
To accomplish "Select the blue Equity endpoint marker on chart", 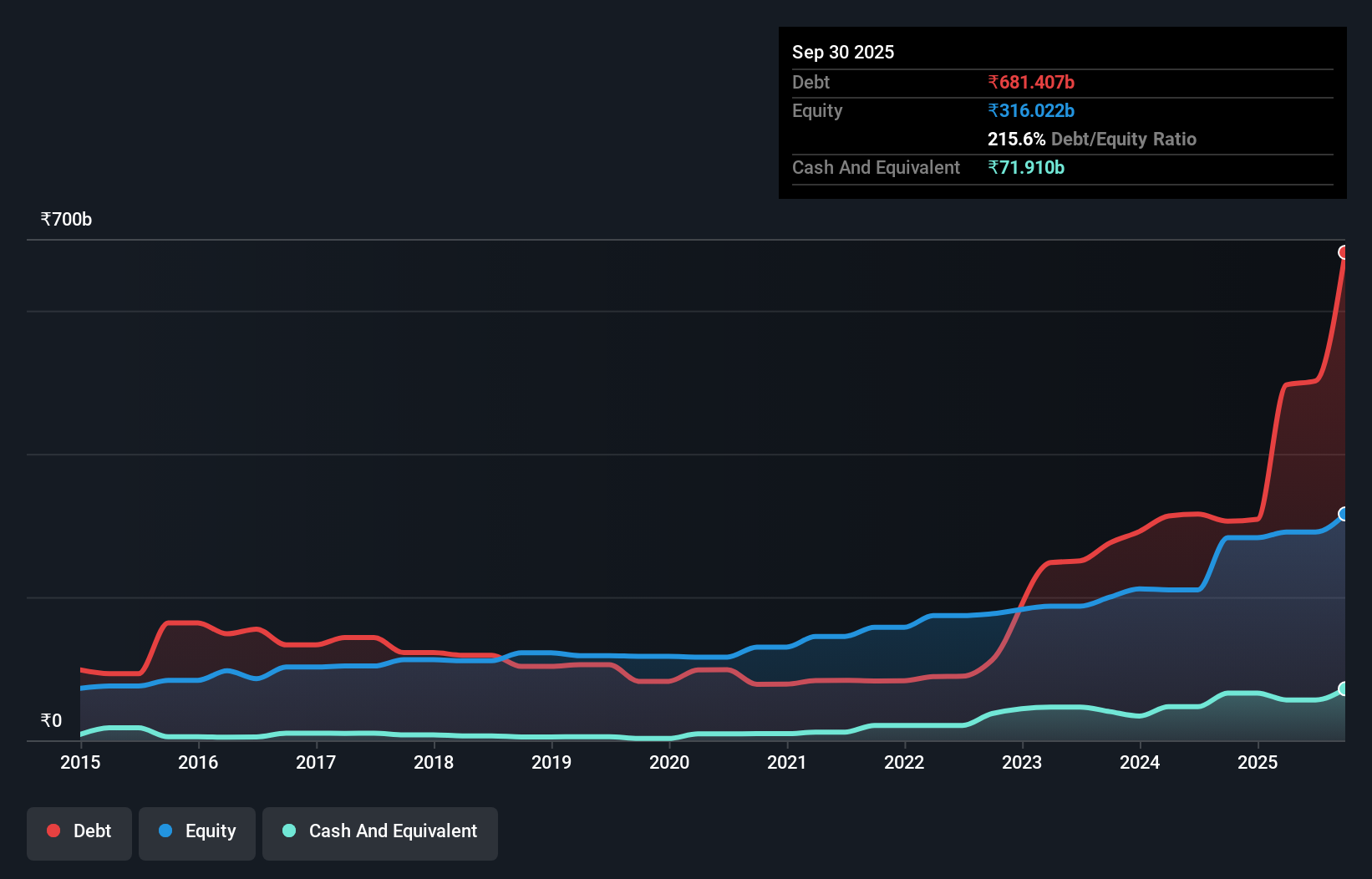I will click(x=1345, y=515).
